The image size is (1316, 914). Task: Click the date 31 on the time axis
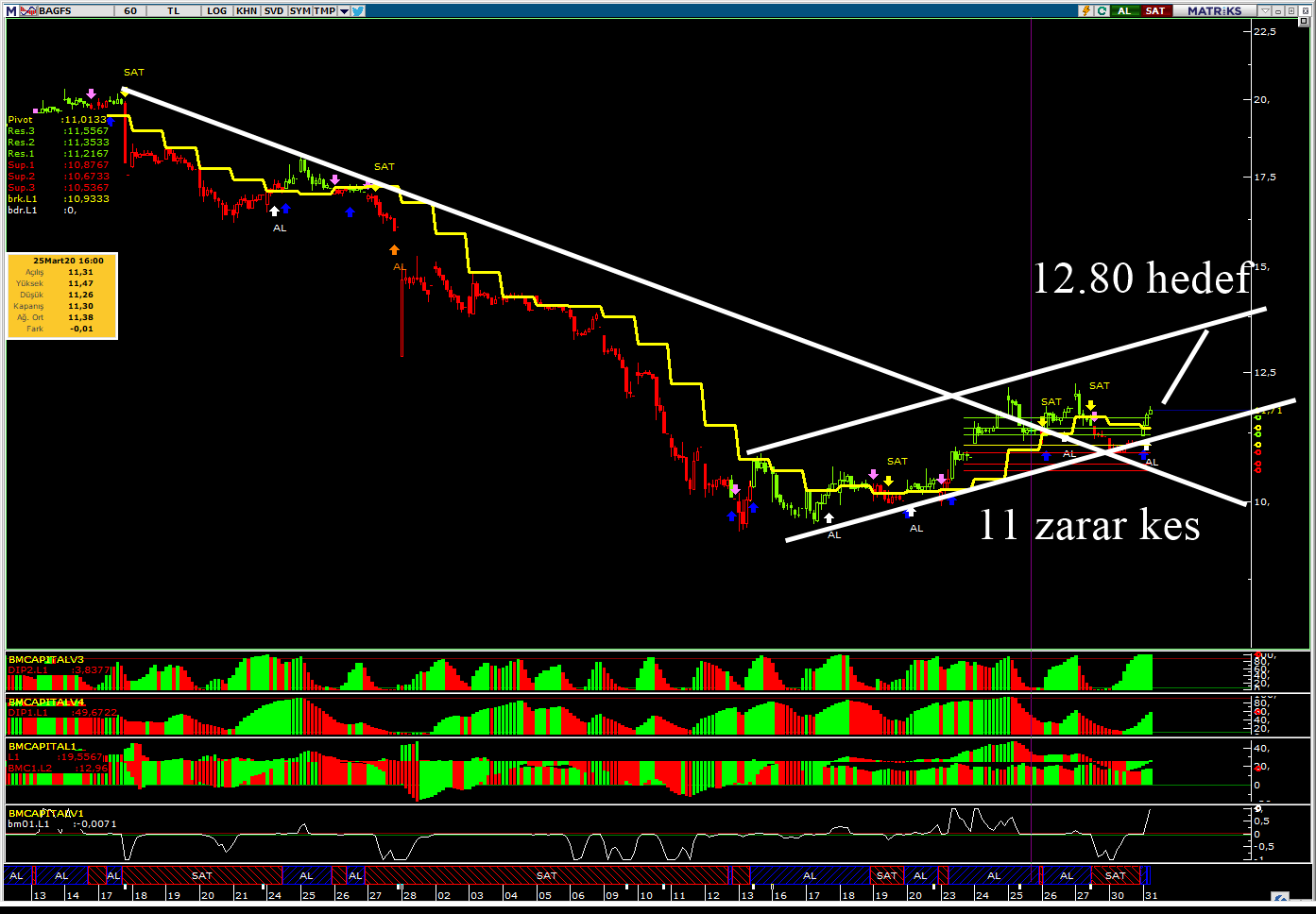pyautogui.click(x=1151, y=895)
